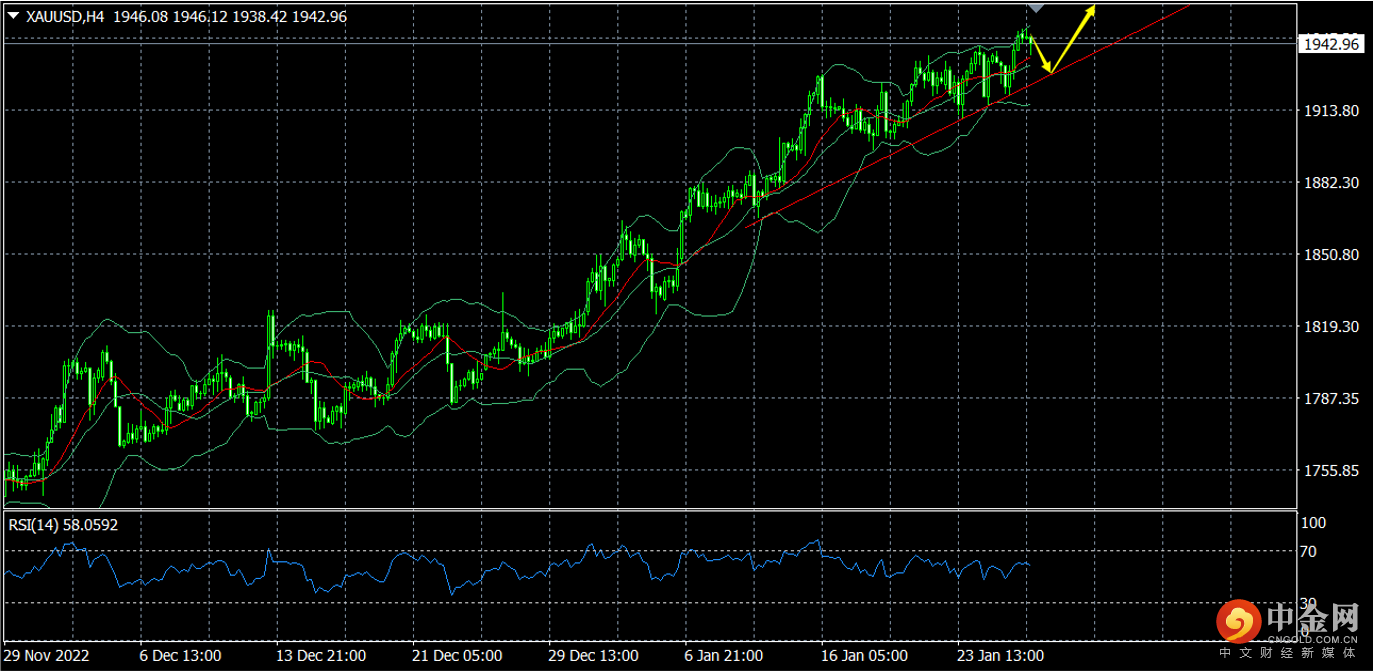Select the red ascending trendline

900,146
